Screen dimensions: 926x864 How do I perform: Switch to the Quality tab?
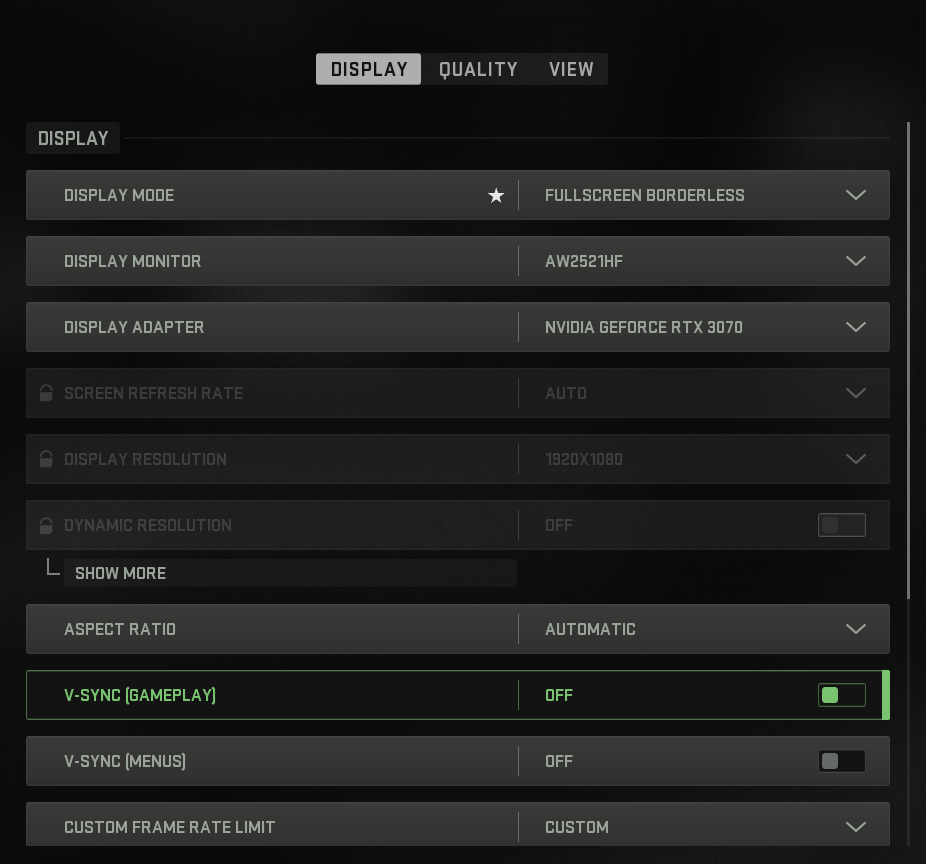478,69
